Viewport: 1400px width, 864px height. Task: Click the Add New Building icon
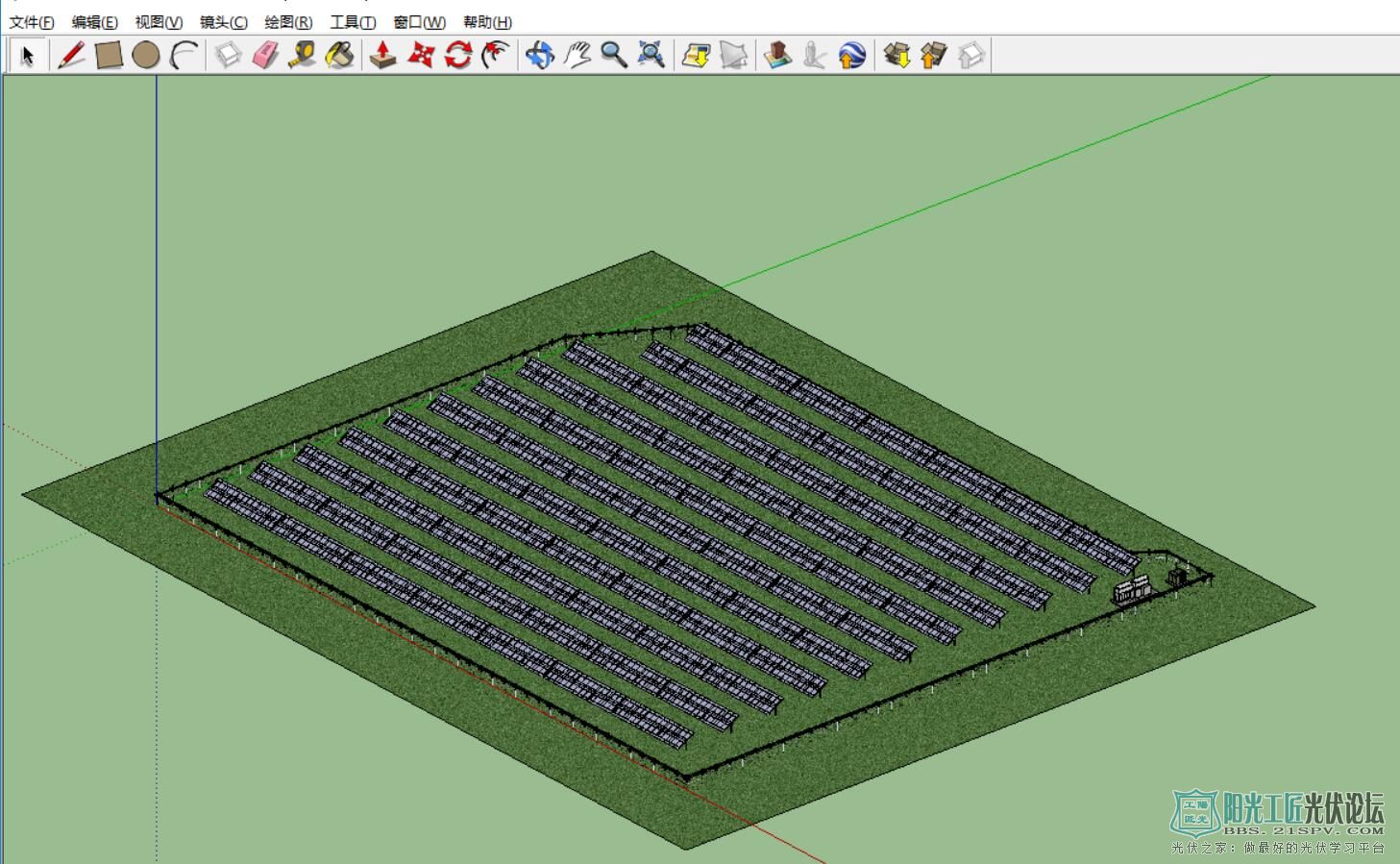[777, 56]
